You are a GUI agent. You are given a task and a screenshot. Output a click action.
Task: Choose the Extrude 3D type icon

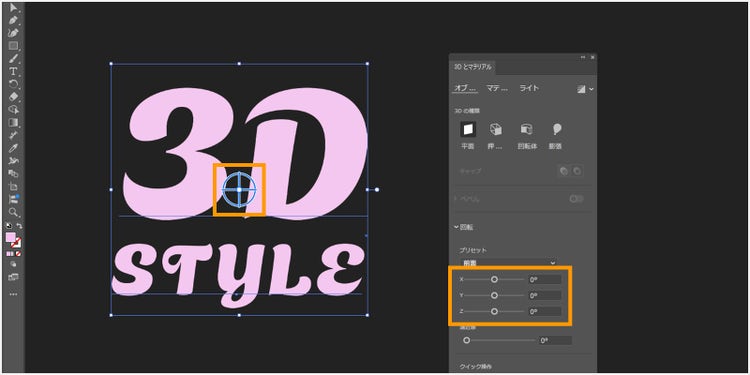tap(496, 129)
